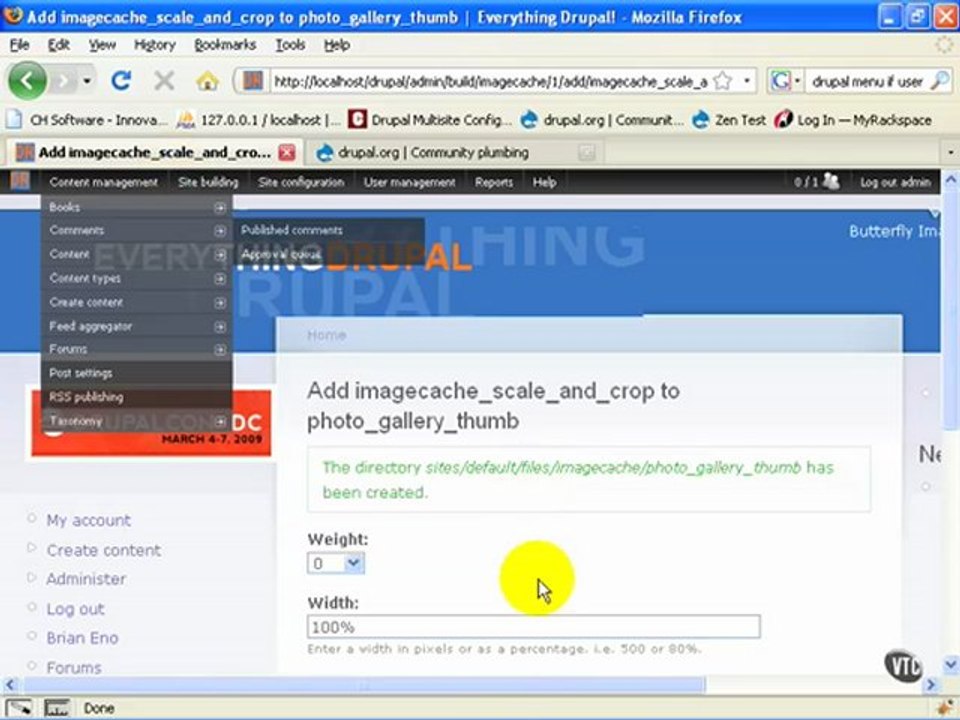Open the History menu
Image resolution: width=960 pixels, height=720 pixels.
(x=154, y=45)
